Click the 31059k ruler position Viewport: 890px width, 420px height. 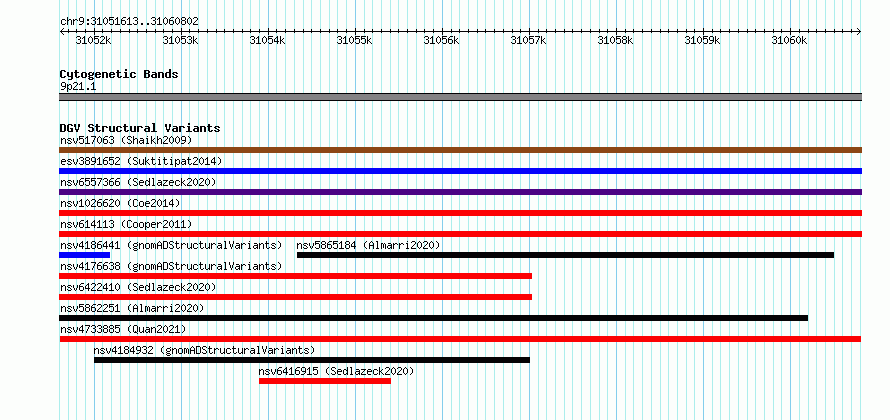[703, 40]
